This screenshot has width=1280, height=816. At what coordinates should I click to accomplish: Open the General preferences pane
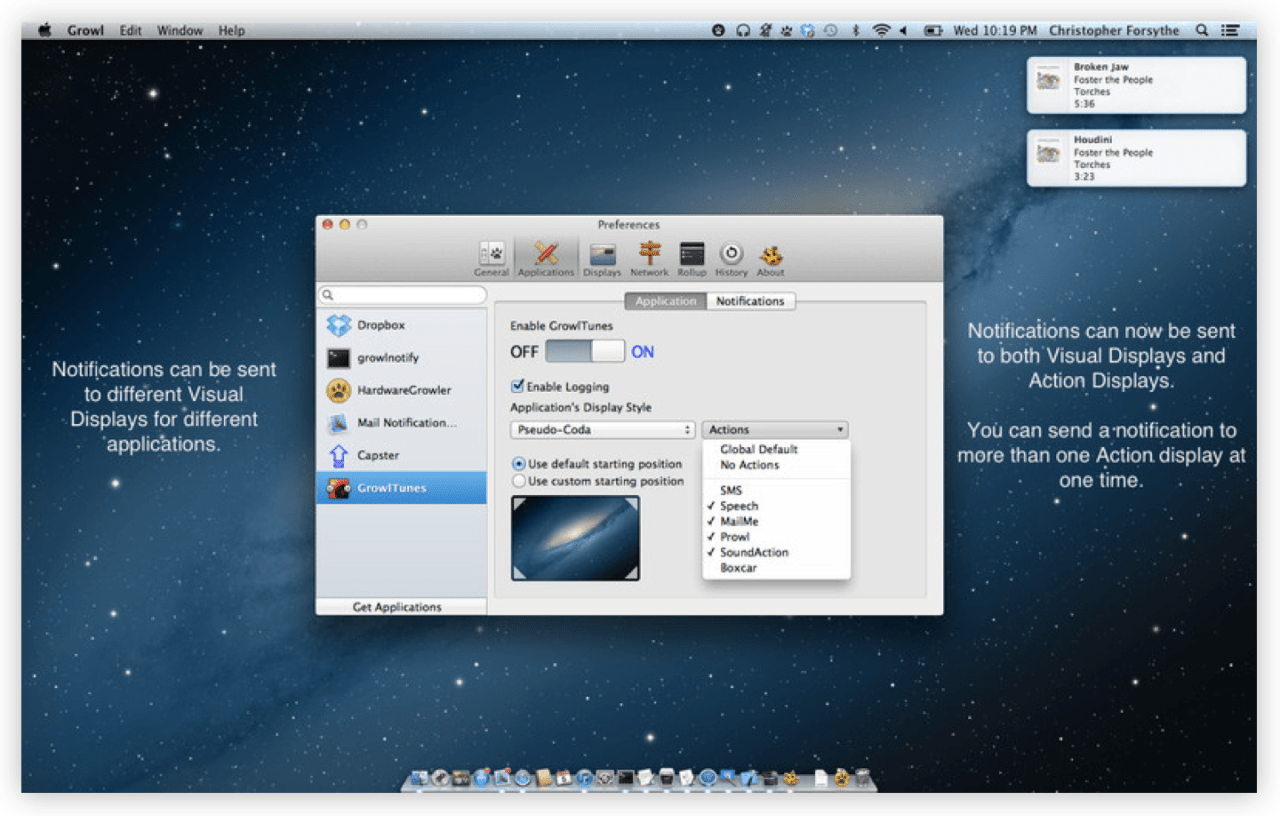[x=491, y=259]
